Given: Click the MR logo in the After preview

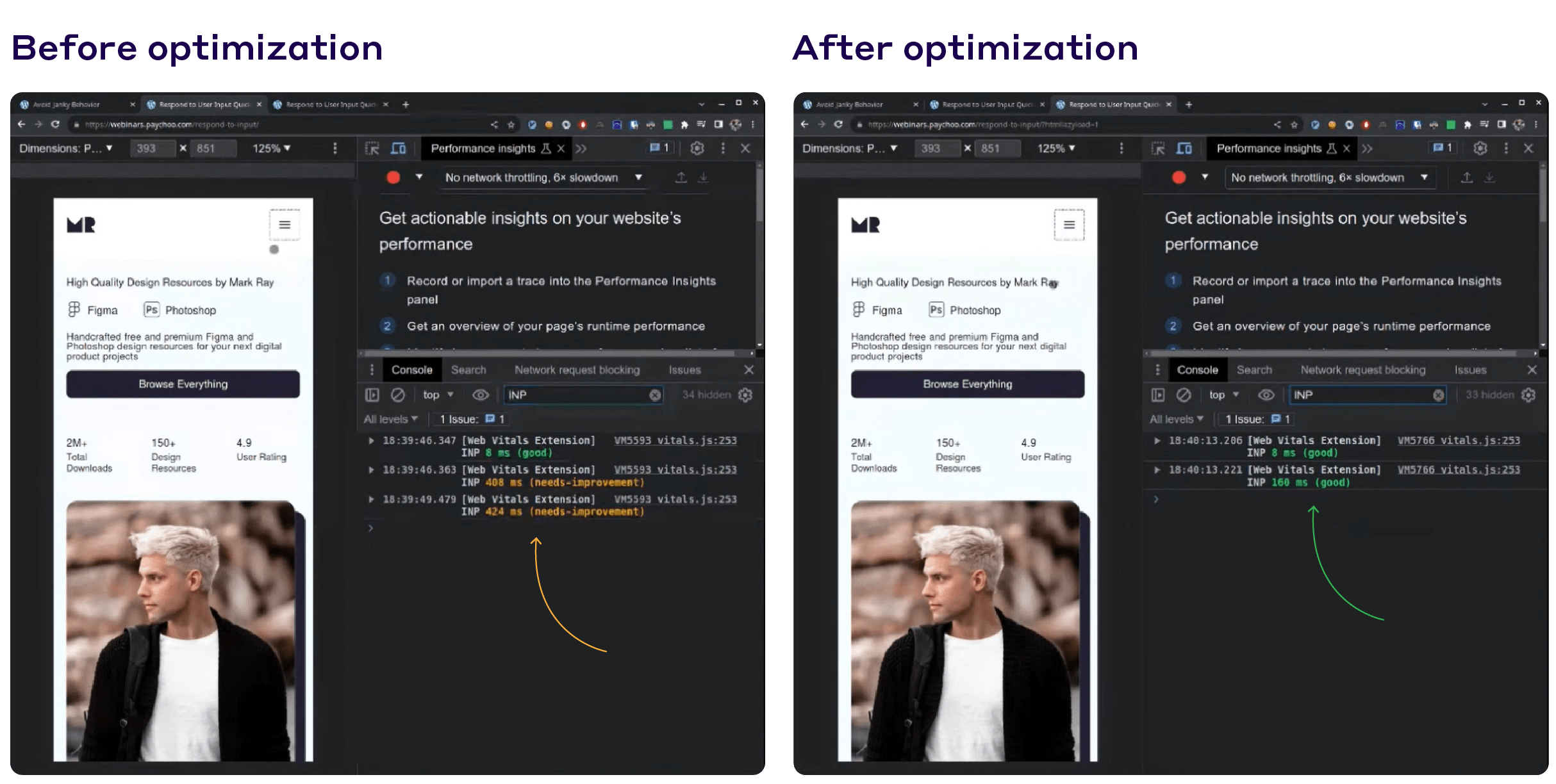Looking at the screenshot, I should [865, 225].
